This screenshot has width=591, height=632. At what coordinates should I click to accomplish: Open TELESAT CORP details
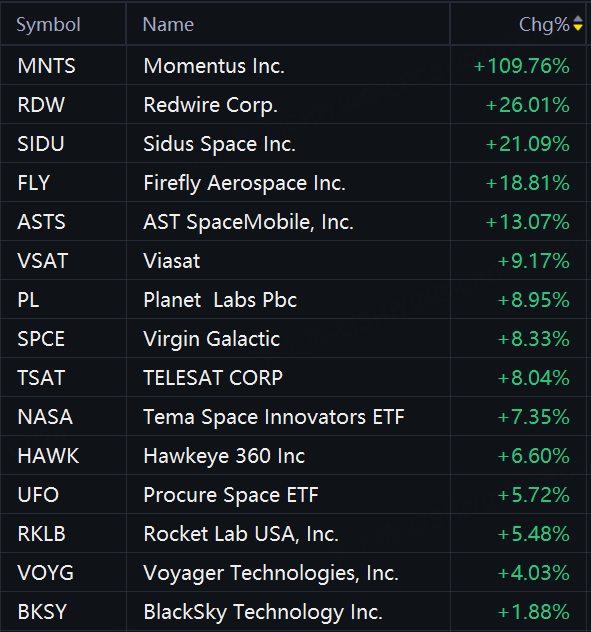[293, 378]
